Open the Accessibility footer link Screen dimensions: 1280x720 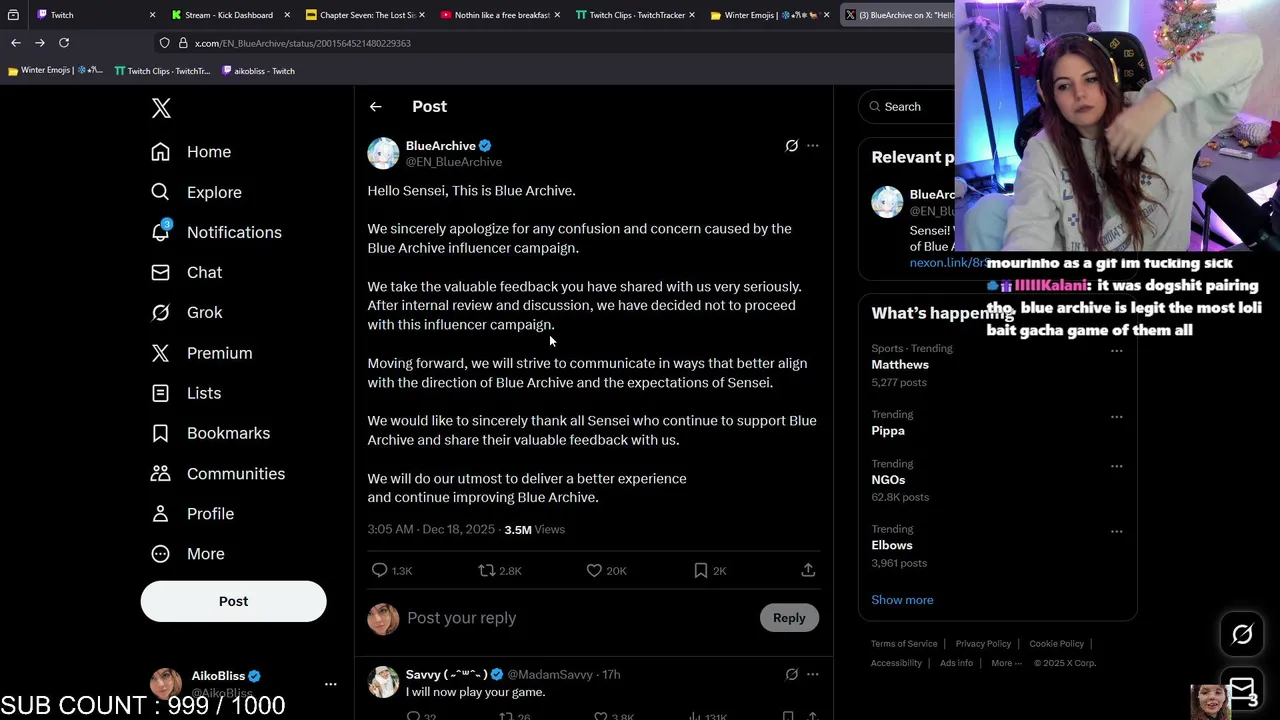pos(896,663)
